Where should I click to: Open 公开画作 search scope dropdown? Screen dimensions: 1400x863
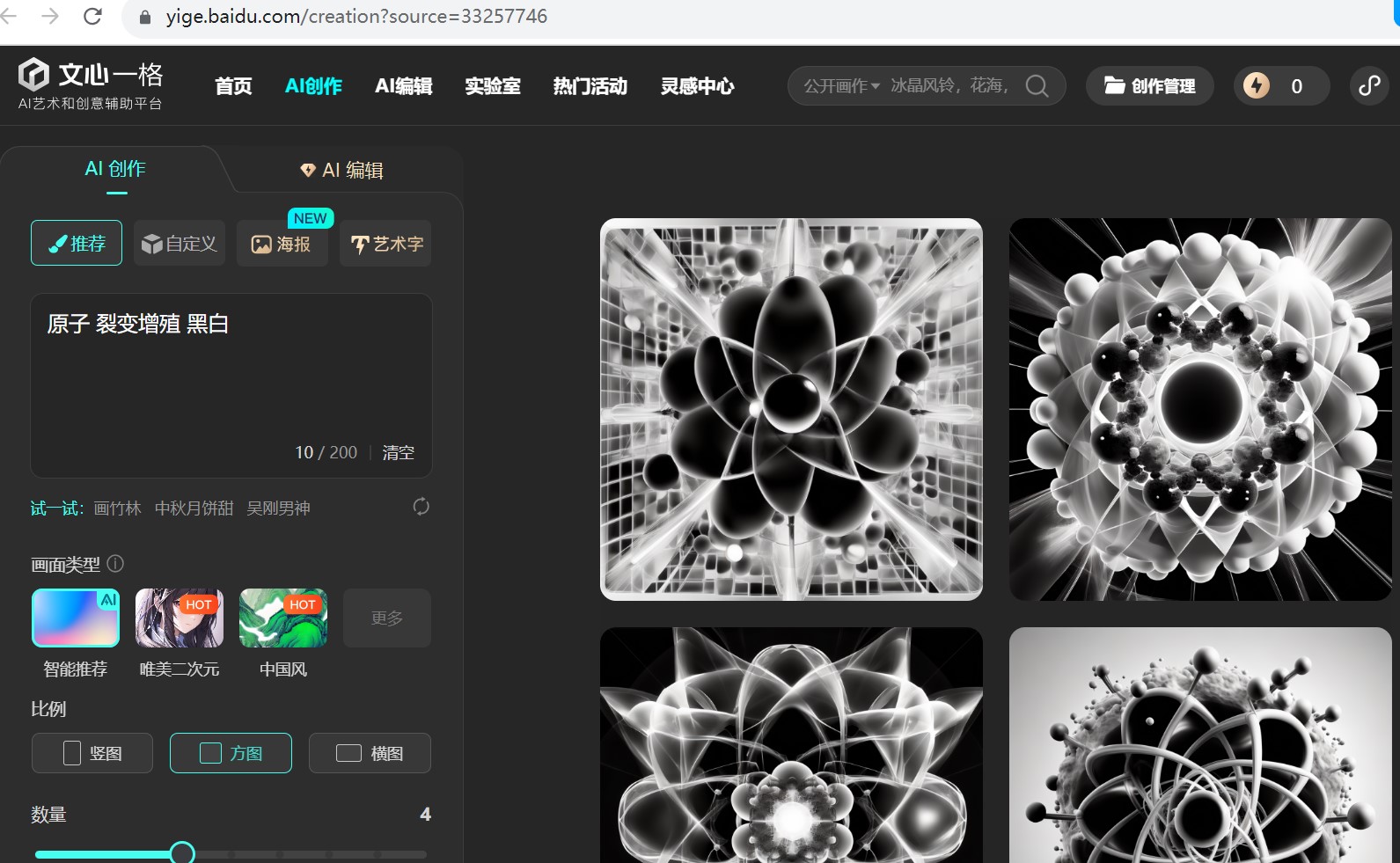[841, 86]
